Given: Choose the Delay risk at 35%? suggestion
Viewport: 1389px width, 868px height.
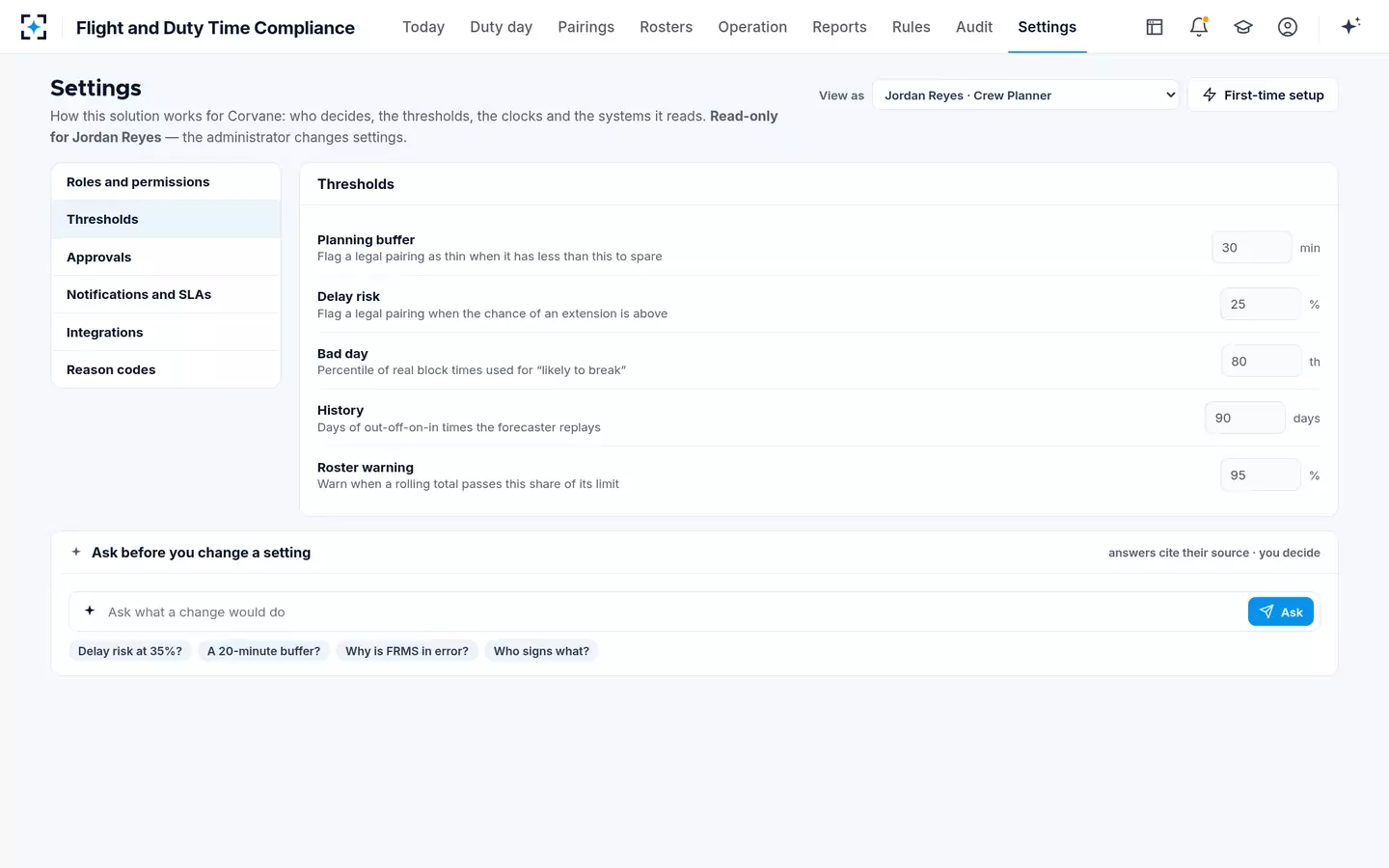Looking at the screenshot, I should pyautogui.click(x=130, y=651).
